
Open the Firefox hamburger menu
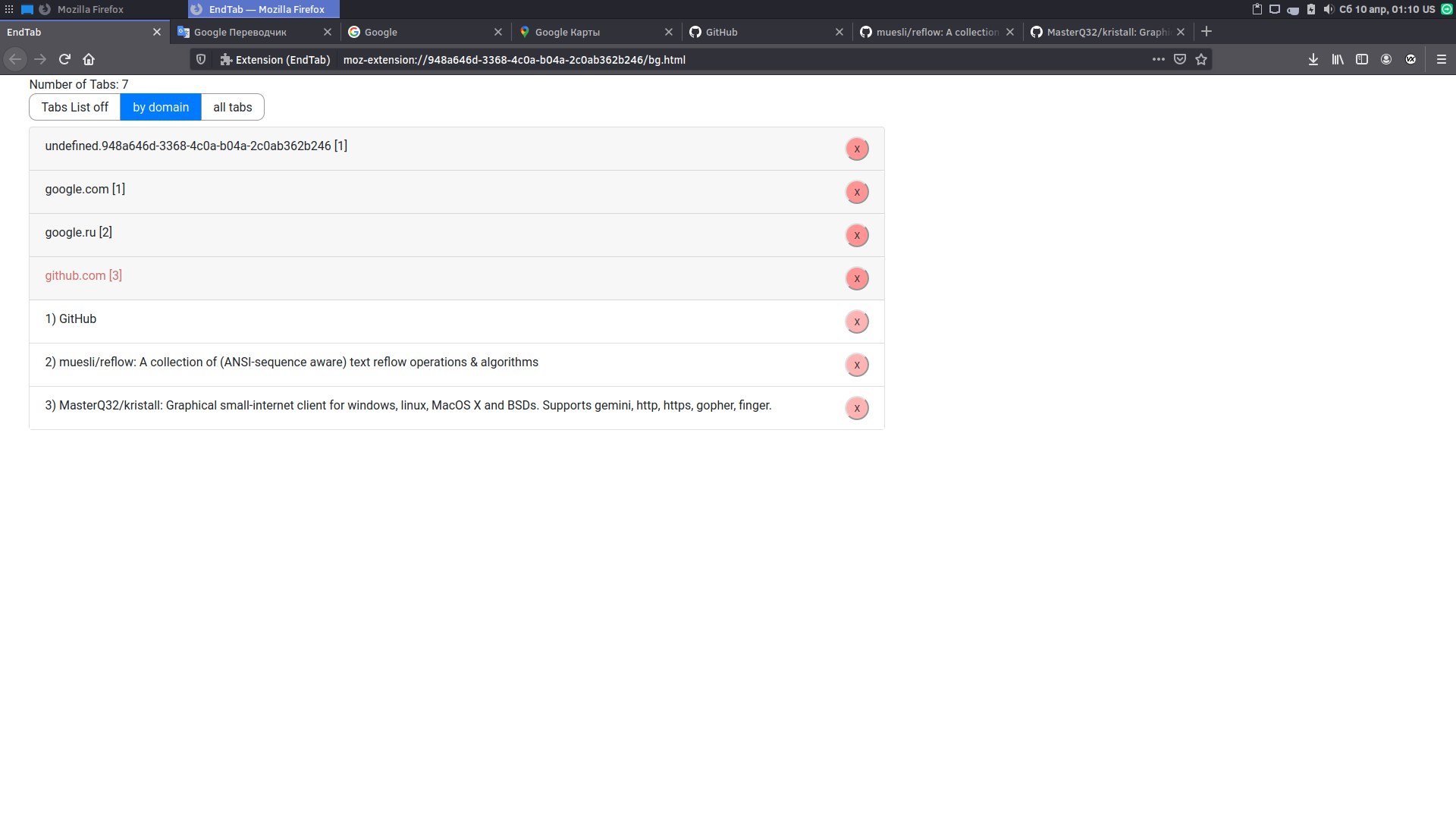(x=1442, y=59)
